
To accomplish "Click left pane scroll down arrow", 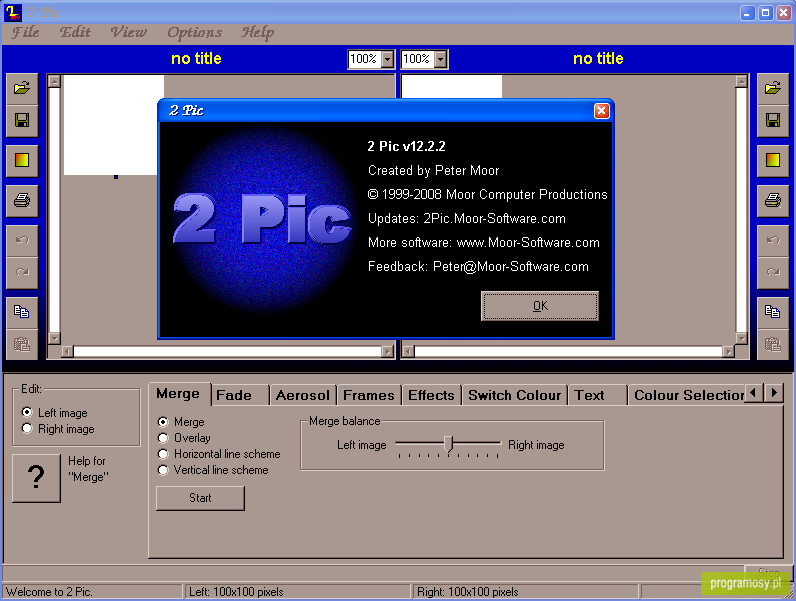I will 54,338.
